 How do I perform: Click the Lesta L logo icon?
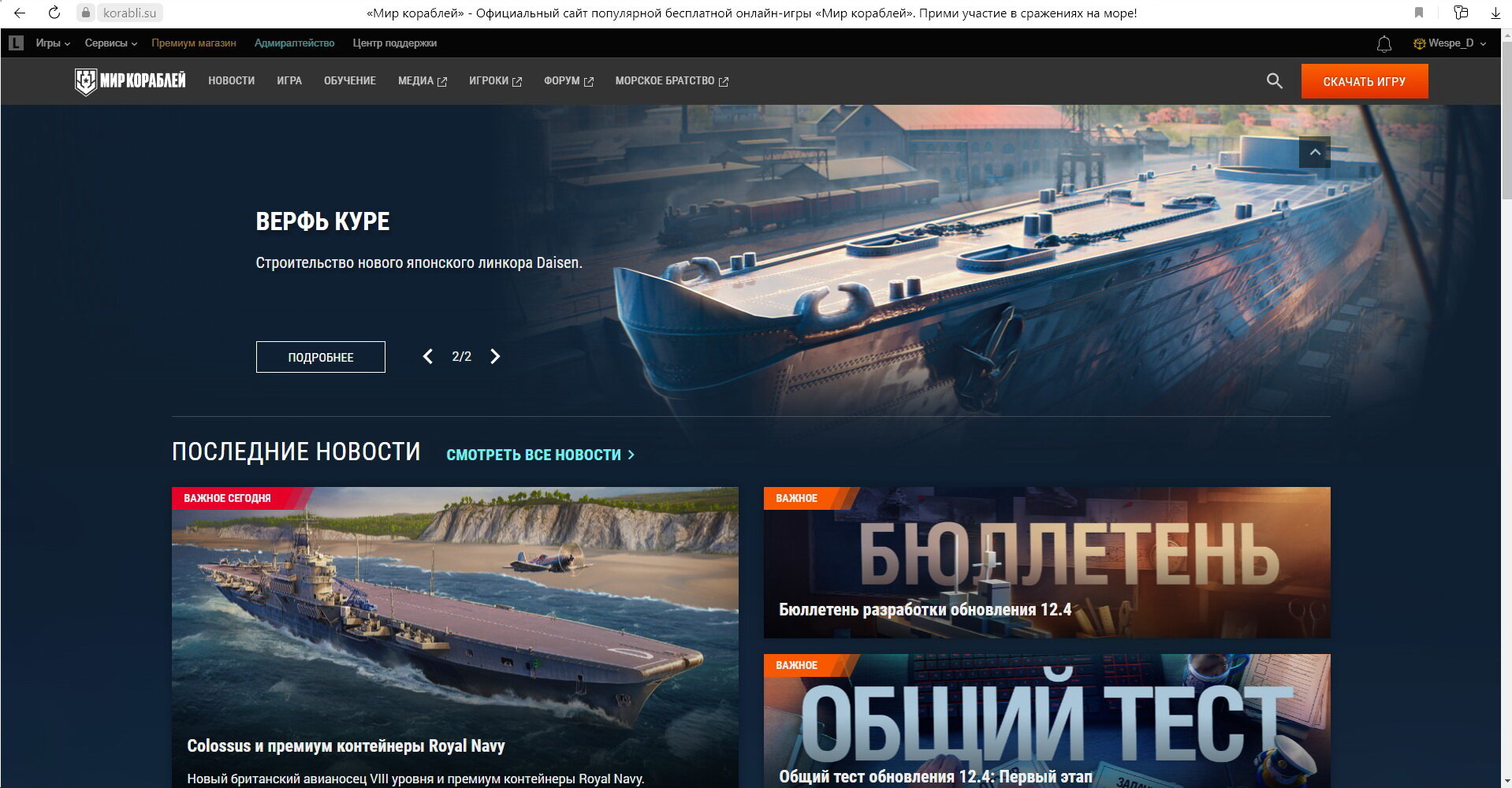[x=16, y=43]
